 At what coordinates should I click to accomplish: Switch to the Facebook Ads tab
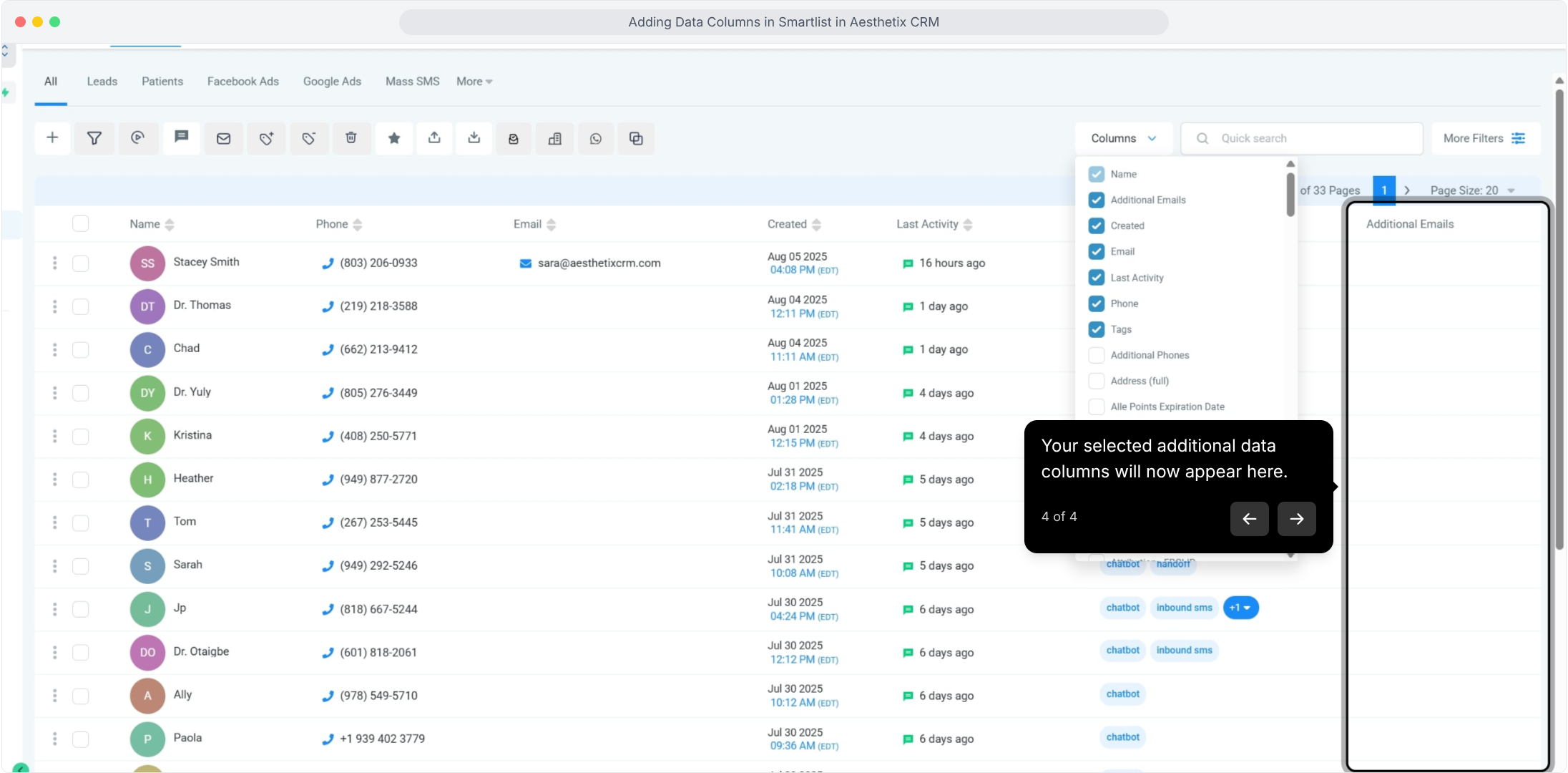click(x=243, y=82)
